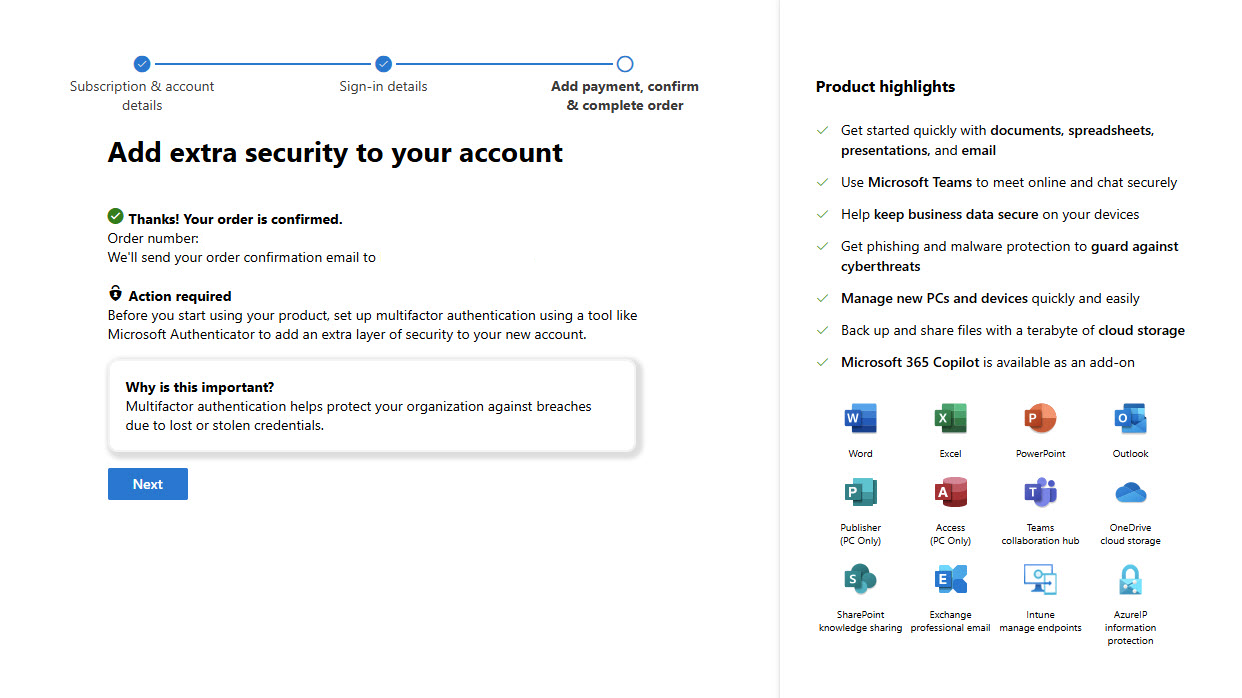Click the Intune manage endpoints icon
The image size is (1242, 698).
(x=1040, y=579)
